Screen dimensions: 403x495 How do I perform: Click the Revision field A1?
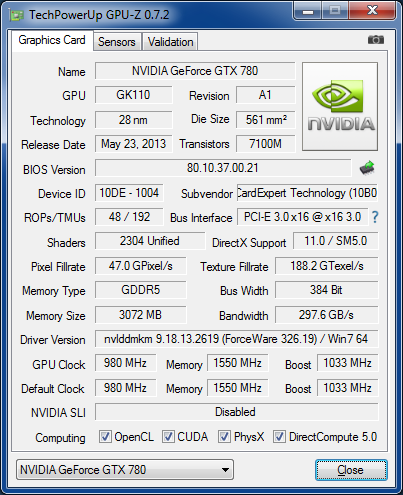click(x=266, y=95)
